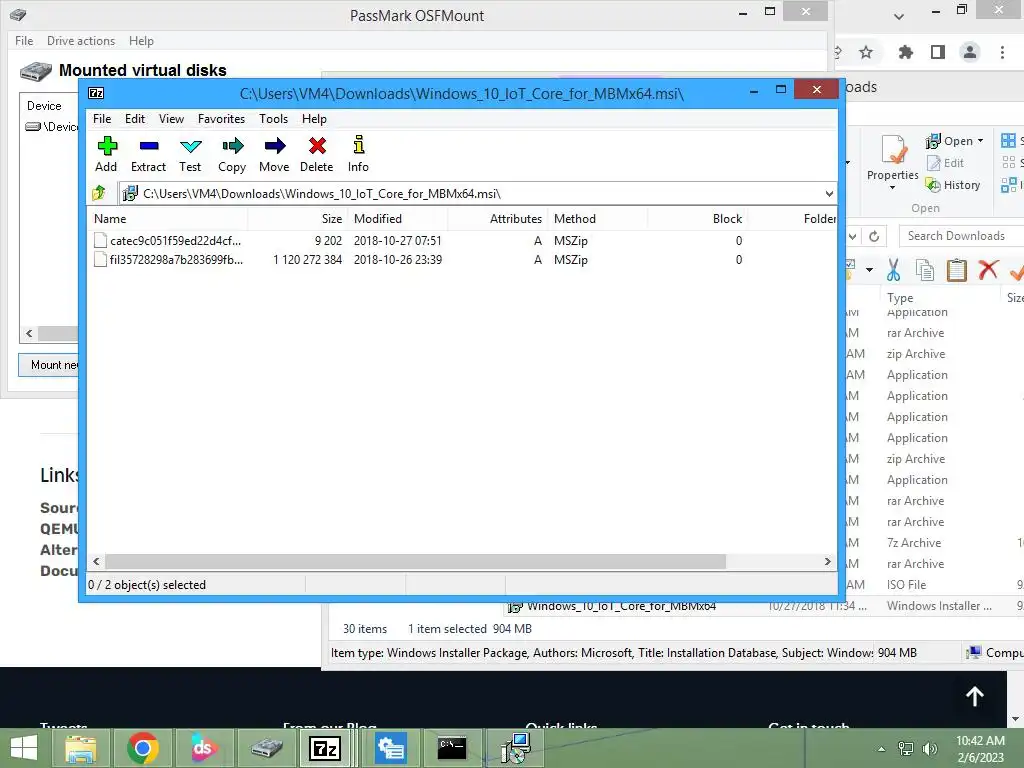The height and width of the screenshot is (768, 1024).
Task: Click the Chrome tab search chevron
Action: pos(899,16)
